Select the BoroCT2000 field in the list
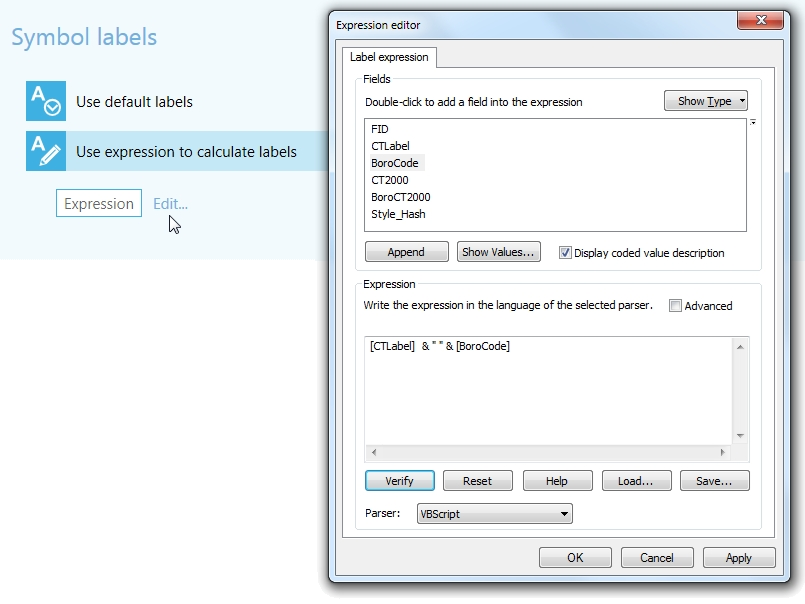The image size is (805, 604). coord(400,197)
